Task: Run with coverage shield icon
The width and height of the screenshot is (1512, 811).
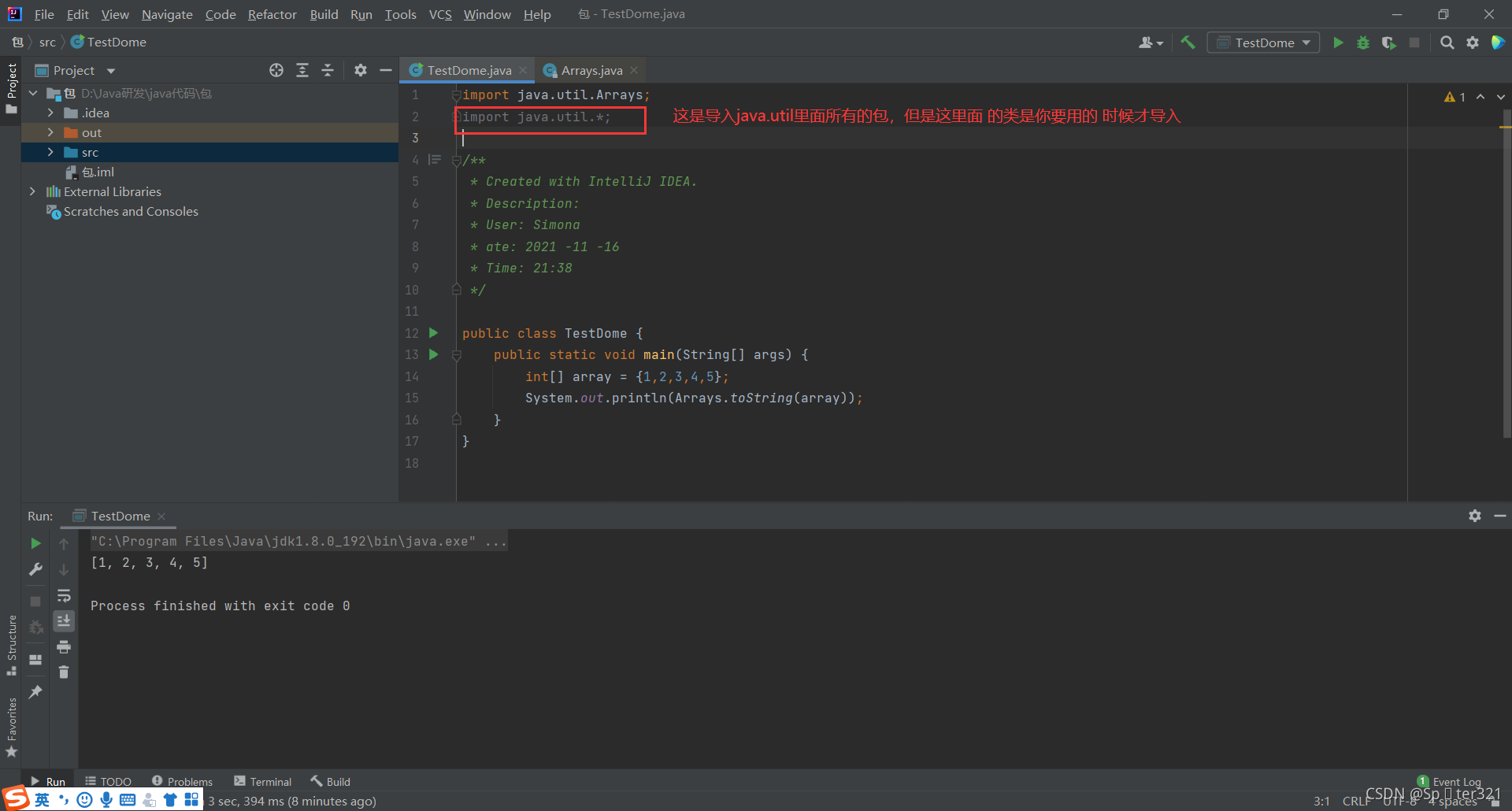Action: [x=1389, y=43]
